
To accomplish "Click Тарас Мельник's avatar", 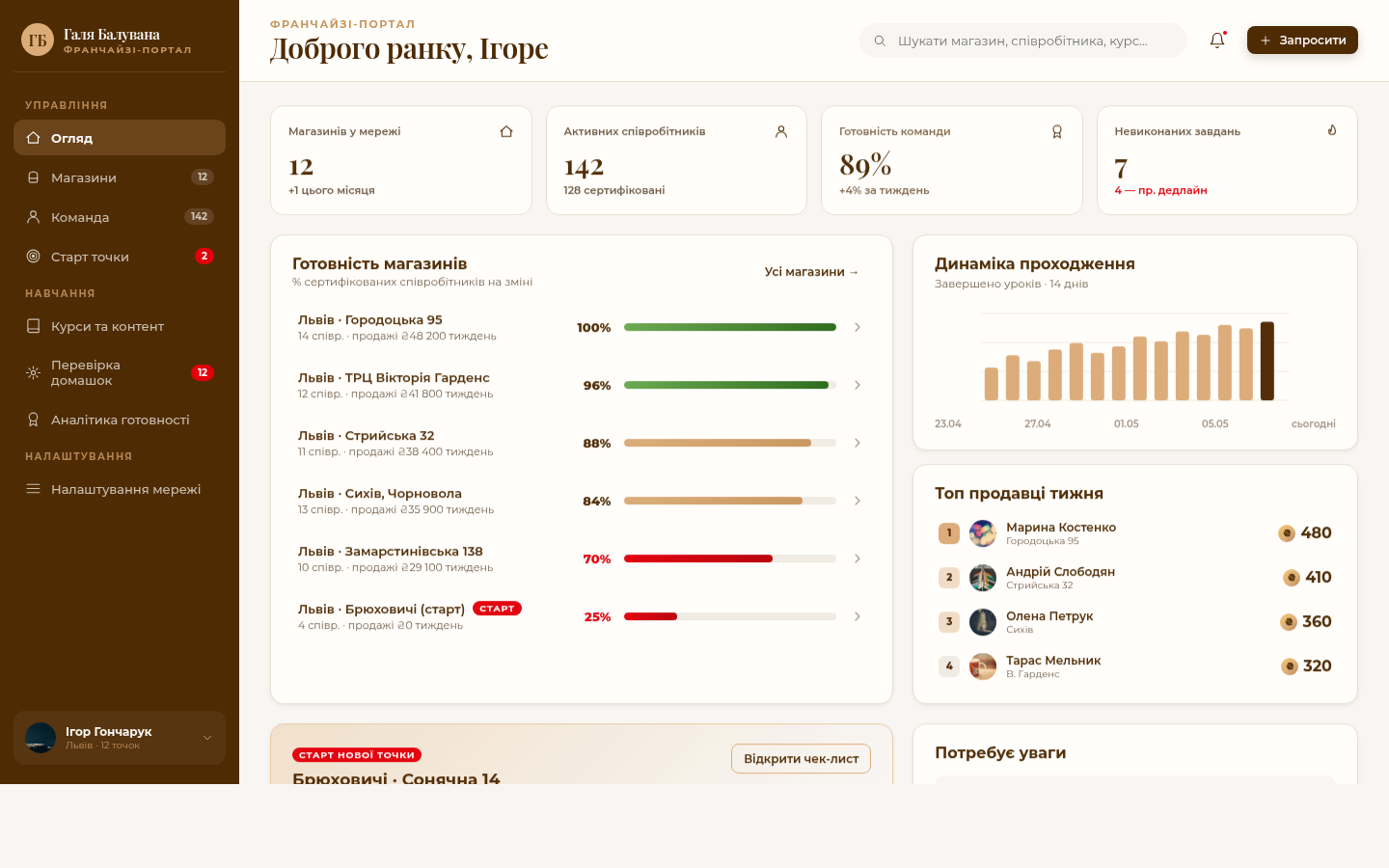I will click(x=983, y=666).
